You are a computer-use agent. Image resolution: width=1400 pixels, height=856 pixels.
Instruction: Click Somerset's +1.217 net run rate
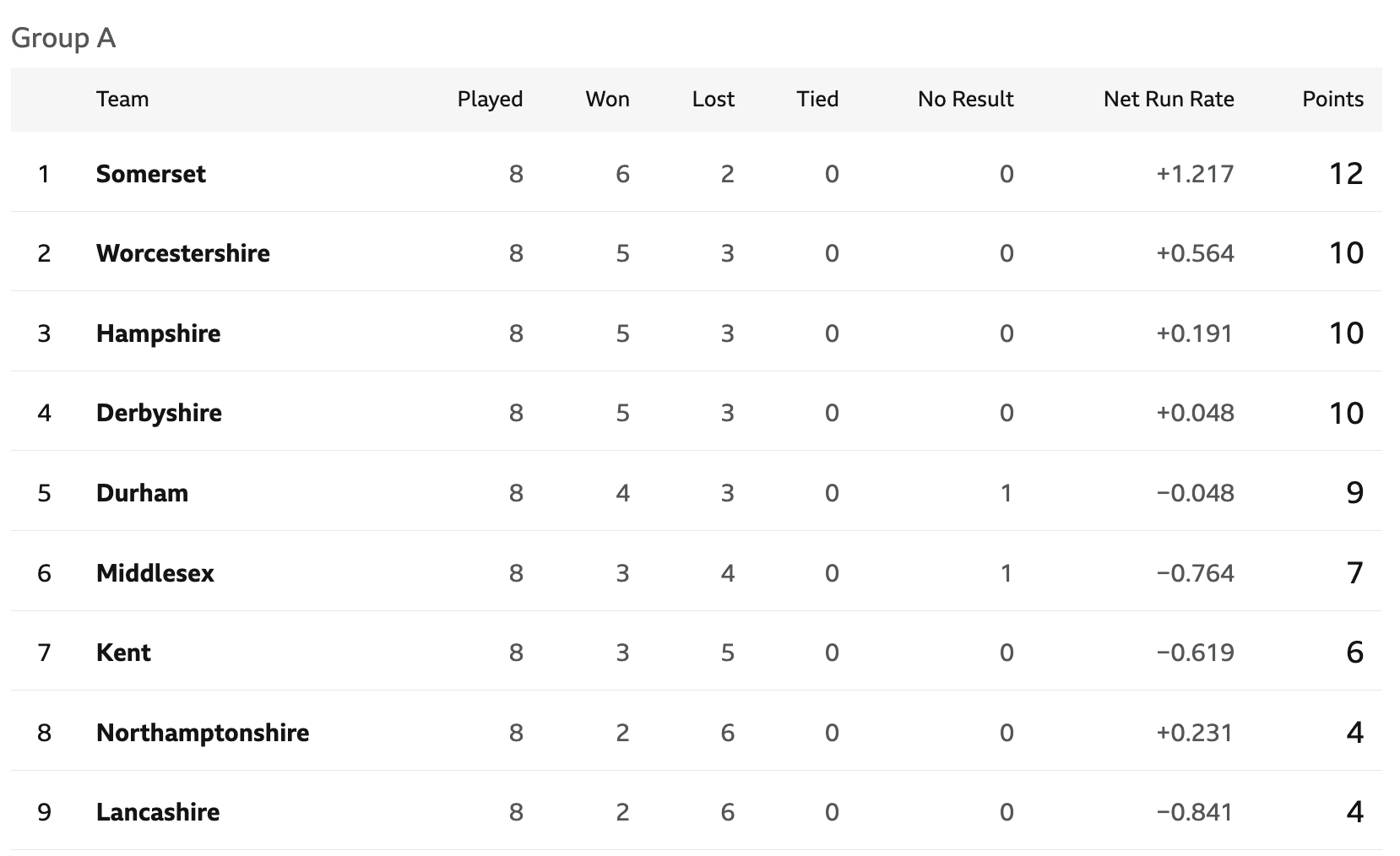coord(1195,173)
